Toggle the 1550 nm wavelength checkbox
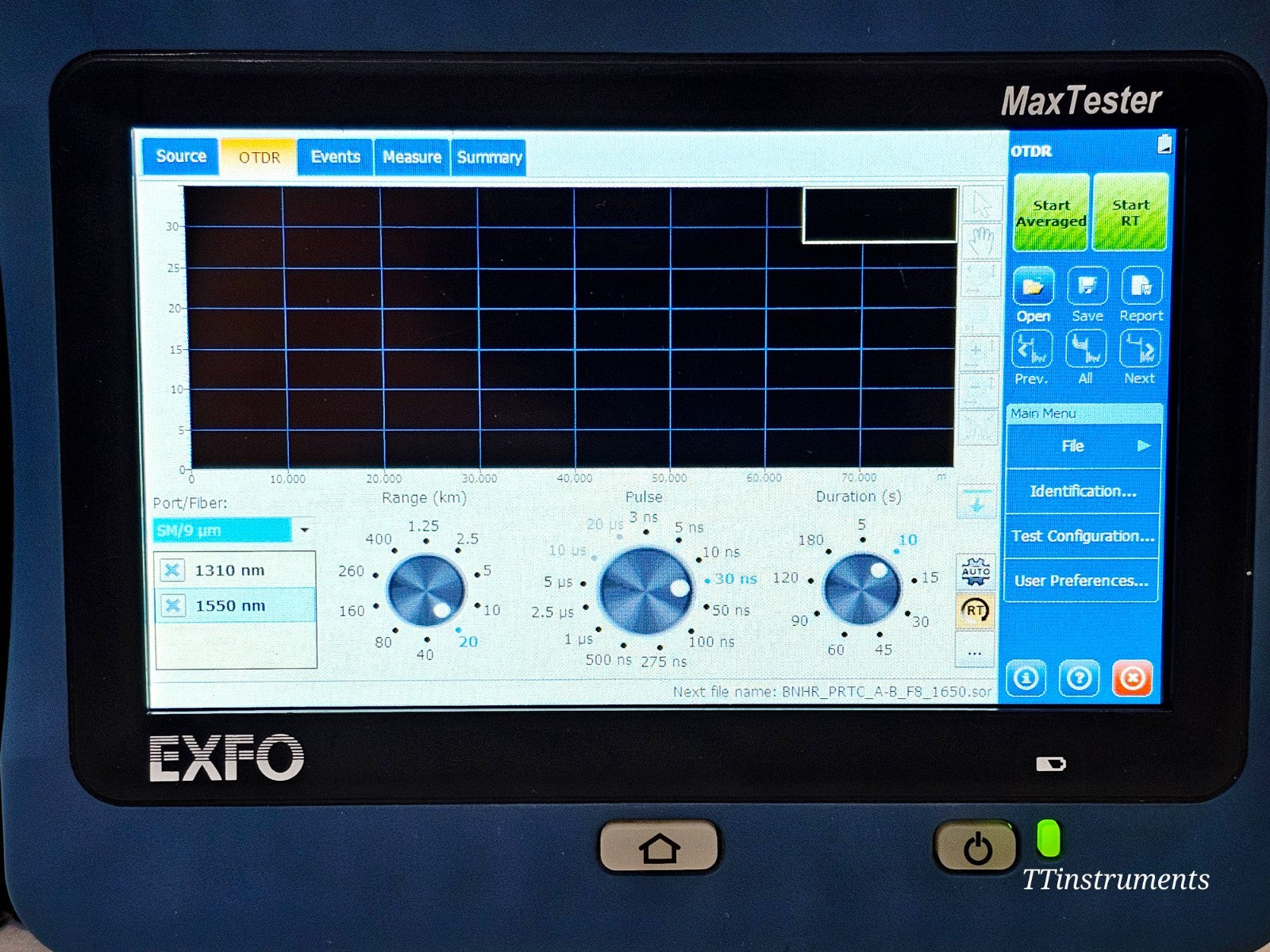Screen dimensions: 1270x952 (172, 606)
